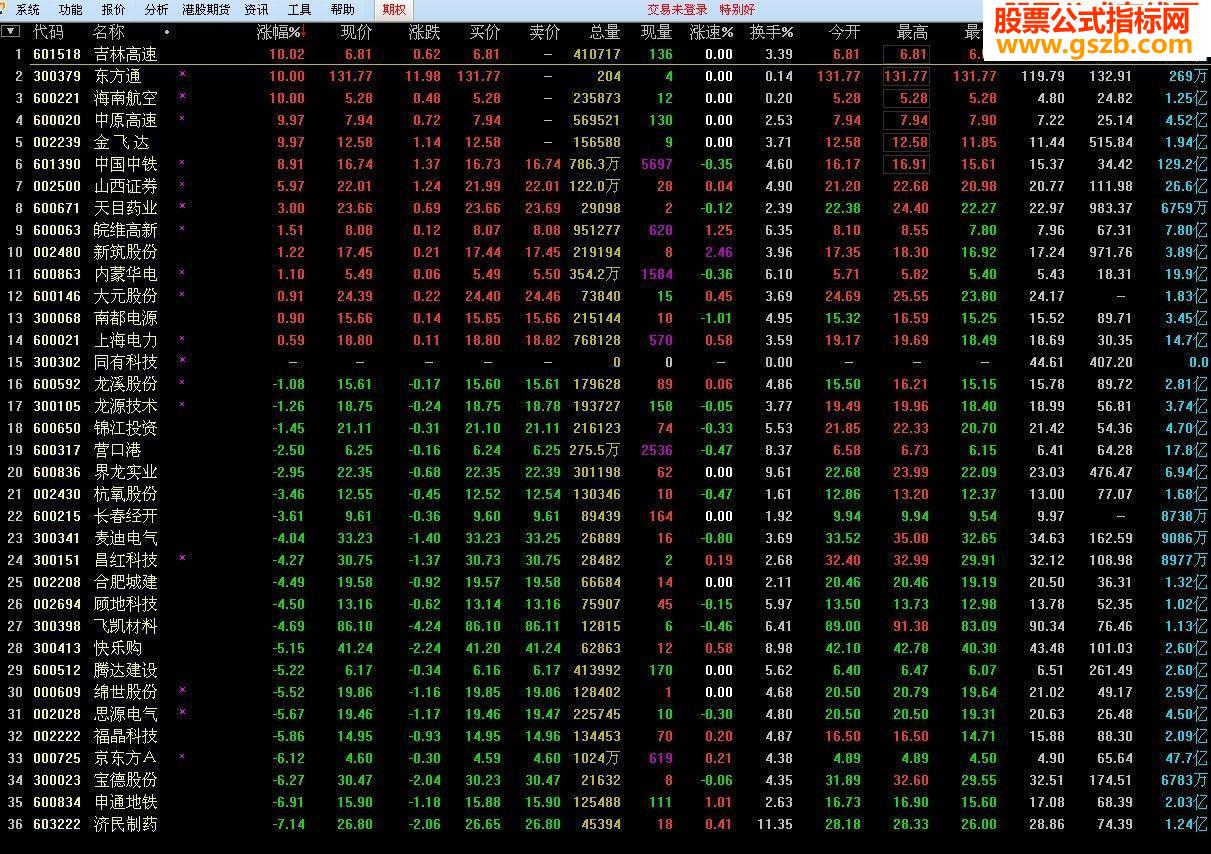Open the 资讯 menu
The image size is (1211, 854).
tap(256, 10)
